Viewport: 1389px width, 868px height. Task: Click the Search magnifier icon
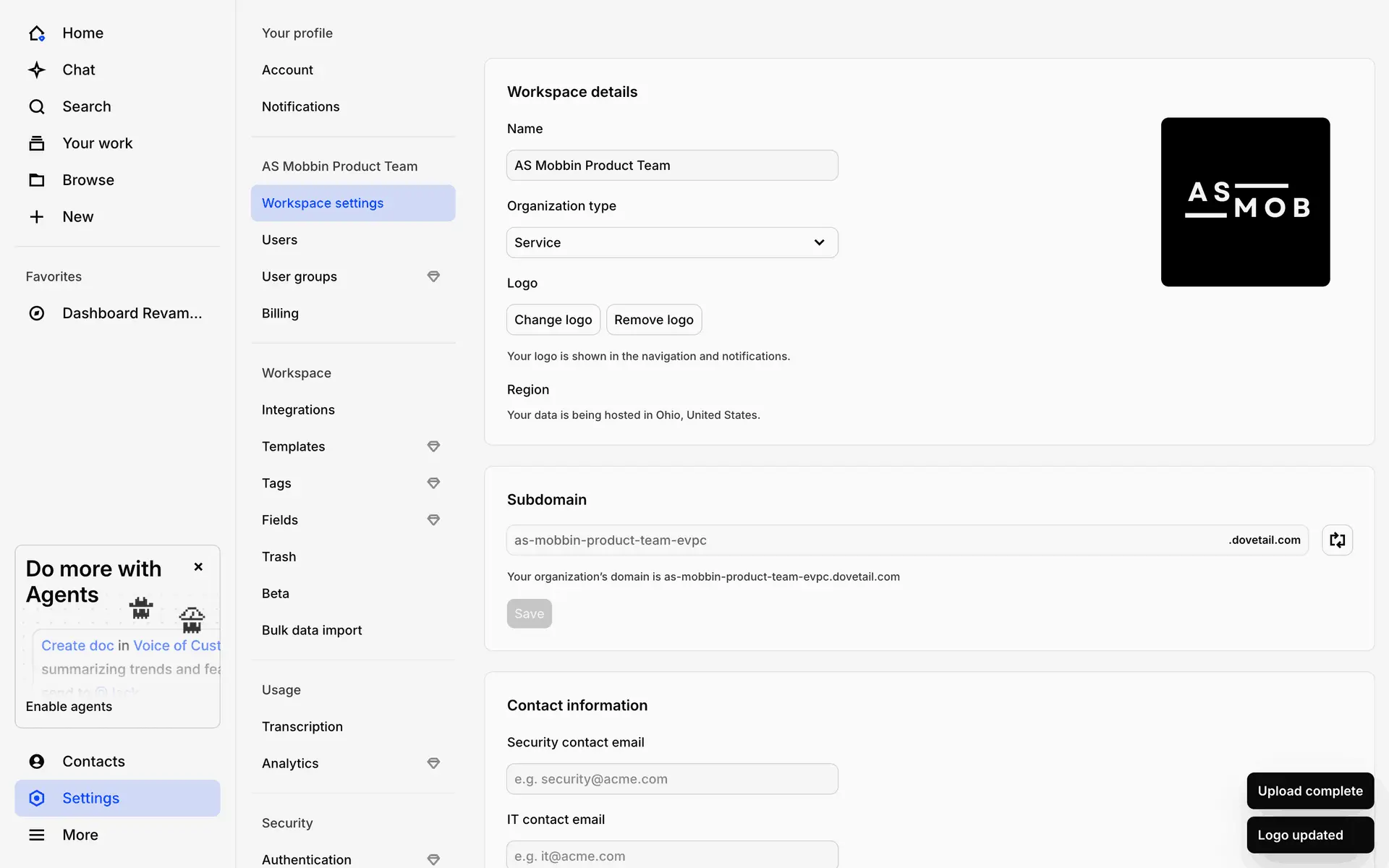(x=36, y=107)
